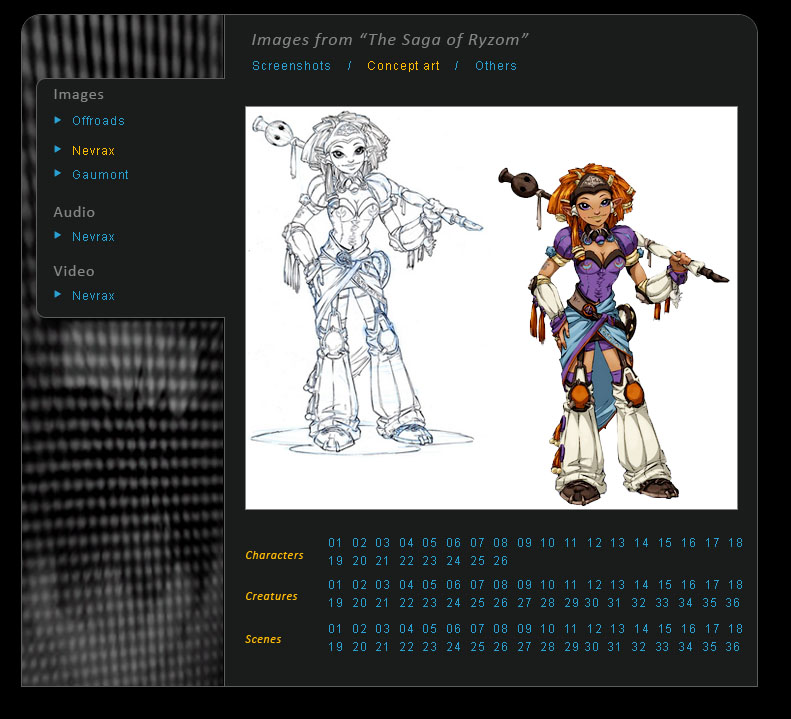Open Characters image 26
The height and width of the screenshot is (719, 791).
[500, 561]
